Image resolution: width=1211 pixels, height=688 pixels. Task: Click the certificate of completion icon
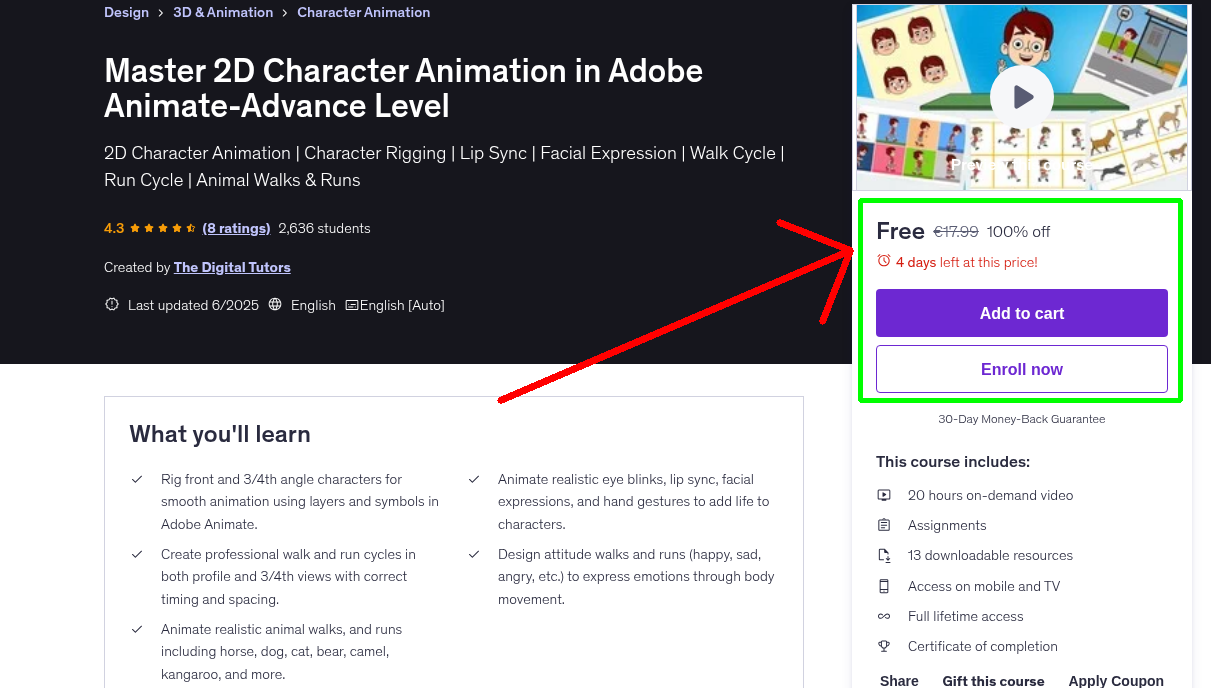[x=884, y=646]
